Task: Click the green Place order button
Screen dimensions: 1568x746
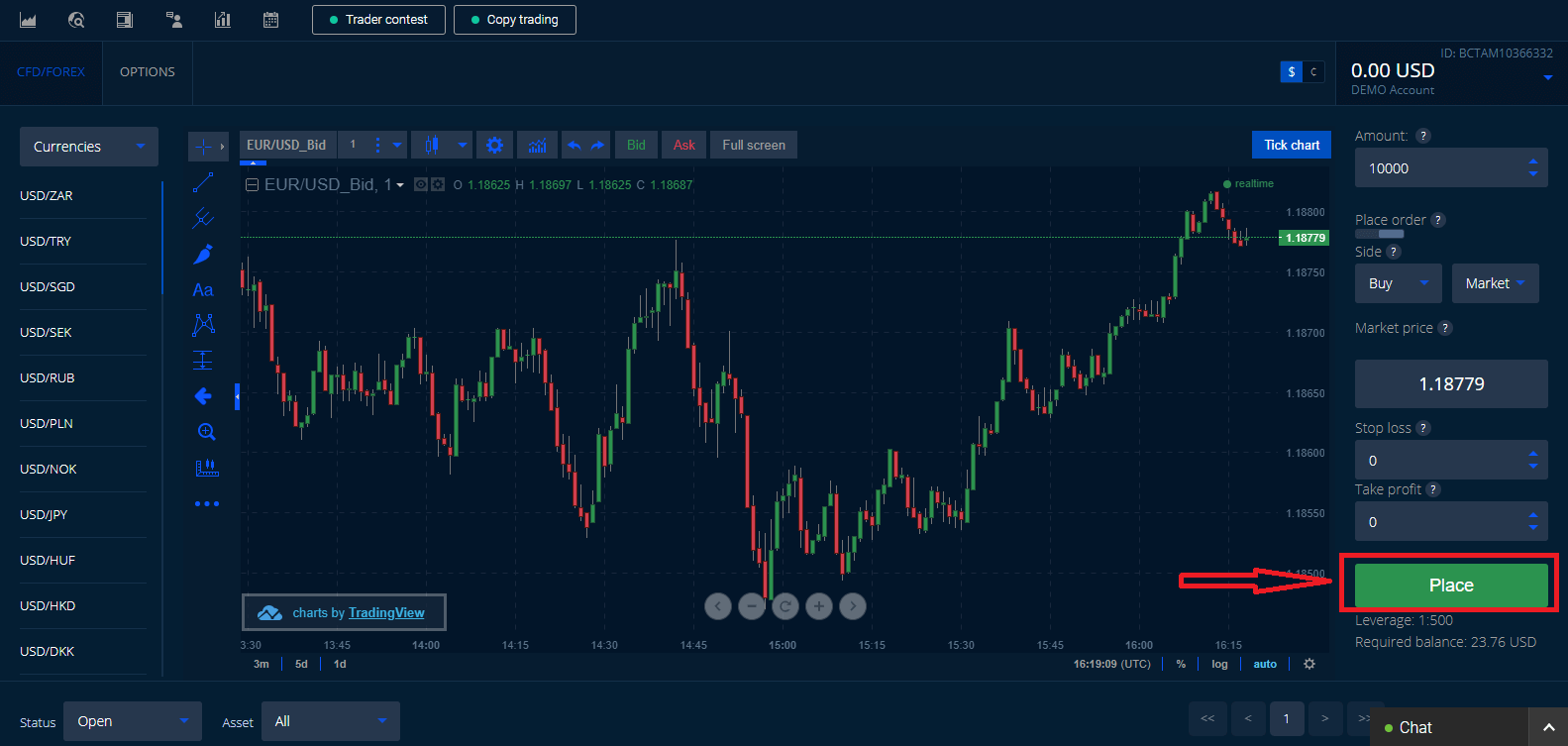Action: (x=1451, y=586)
